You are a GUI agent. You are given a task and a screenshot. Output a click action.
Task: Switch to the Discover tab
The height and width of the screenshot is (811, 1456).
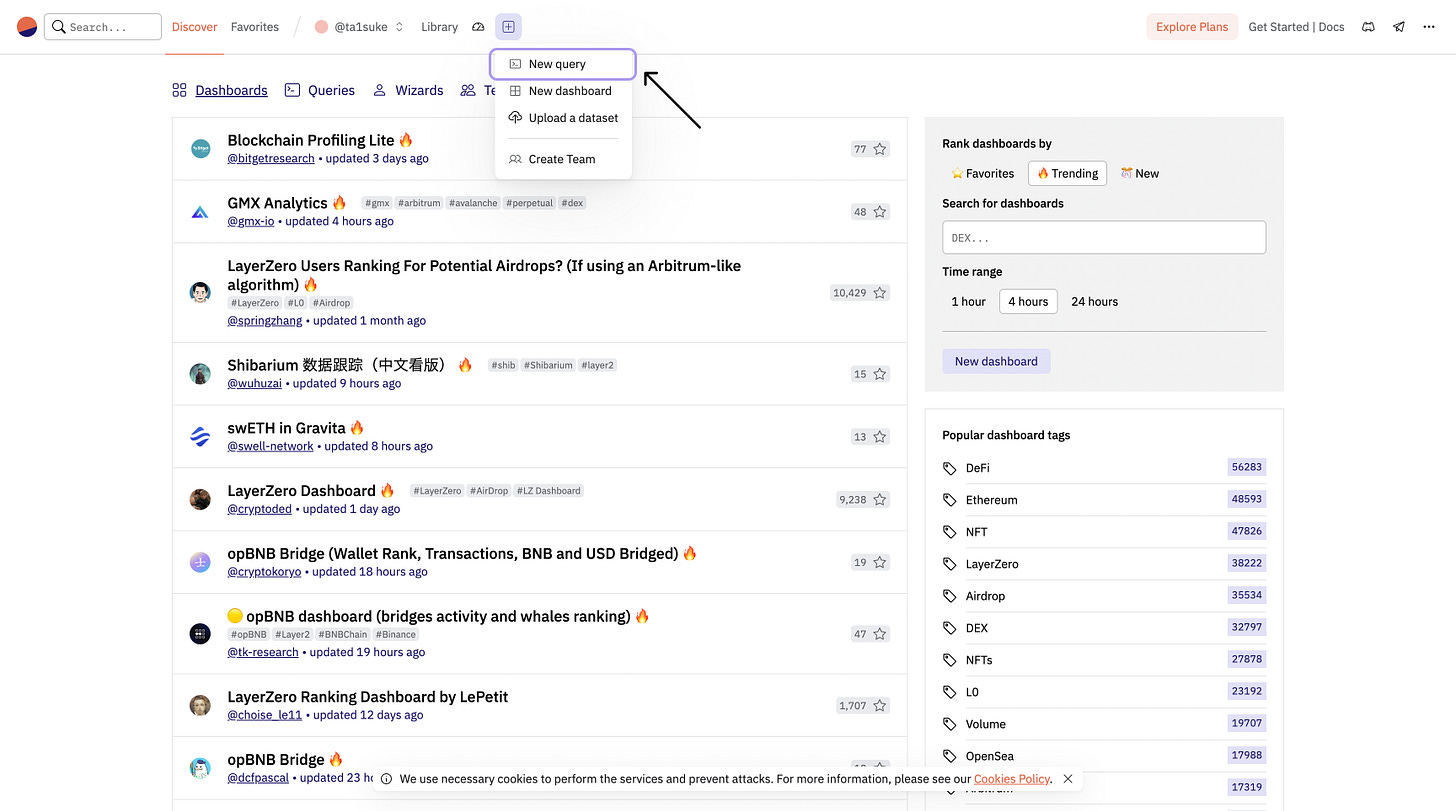(x=195, y=27)
